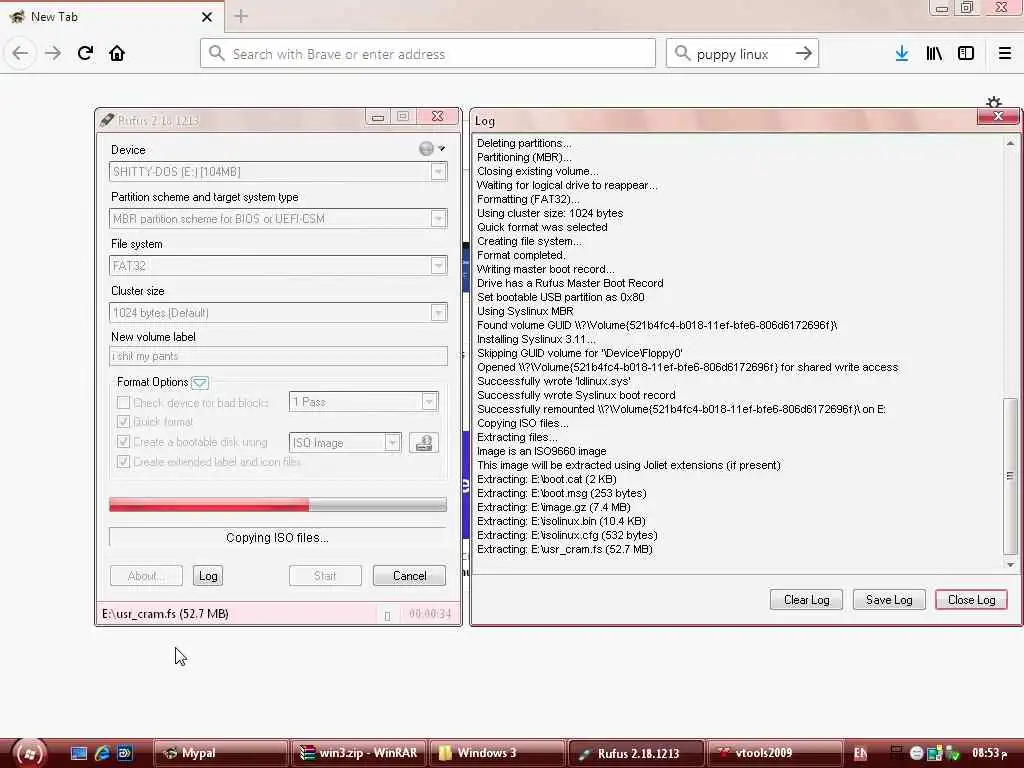Click the Log scrollbar up arrow

coord(1010,143)
